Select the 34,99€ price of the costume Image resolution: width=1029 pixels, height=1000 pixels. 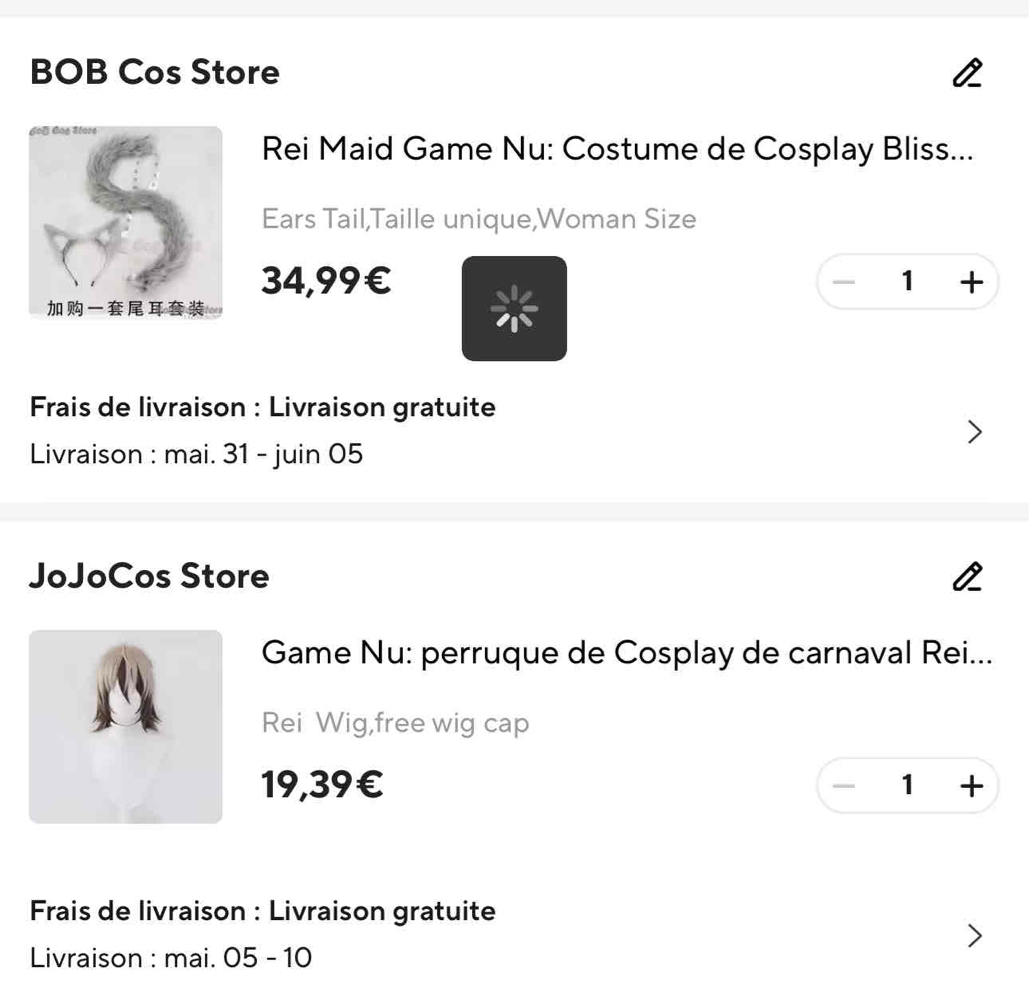(326, 283)
